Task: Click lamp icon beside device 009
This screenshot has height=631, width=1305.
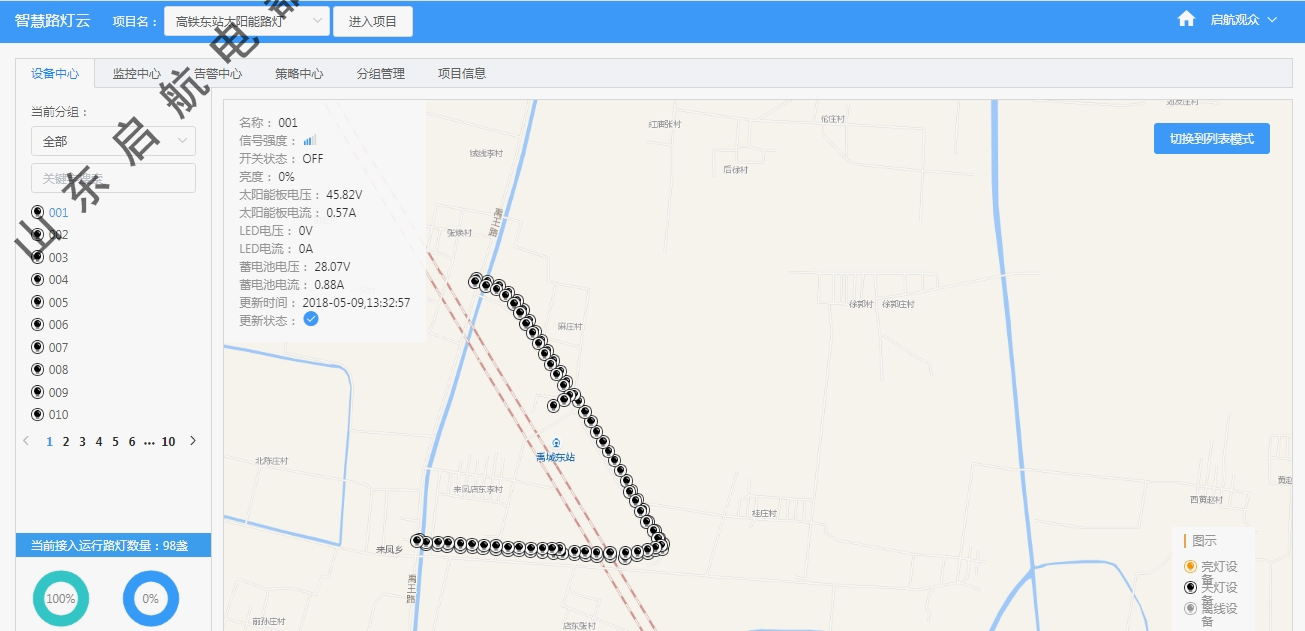Action: click(x=38, y=392)
